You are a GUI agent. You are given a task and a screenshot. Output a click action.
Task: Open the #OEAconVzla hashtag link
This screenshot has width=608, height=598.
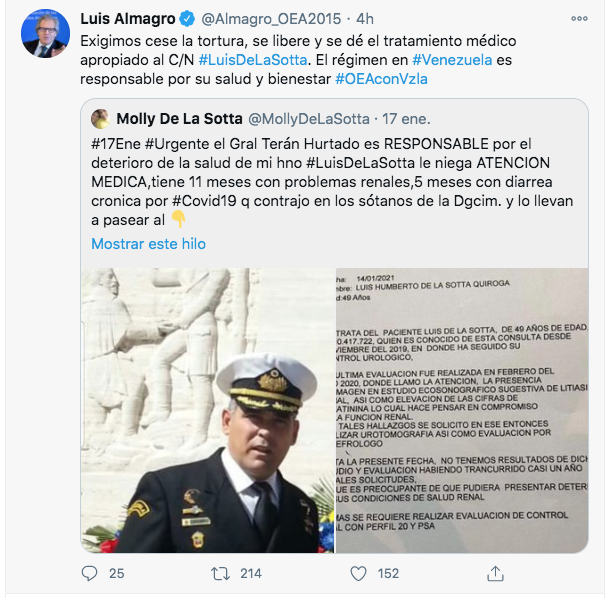pos(382,79)
